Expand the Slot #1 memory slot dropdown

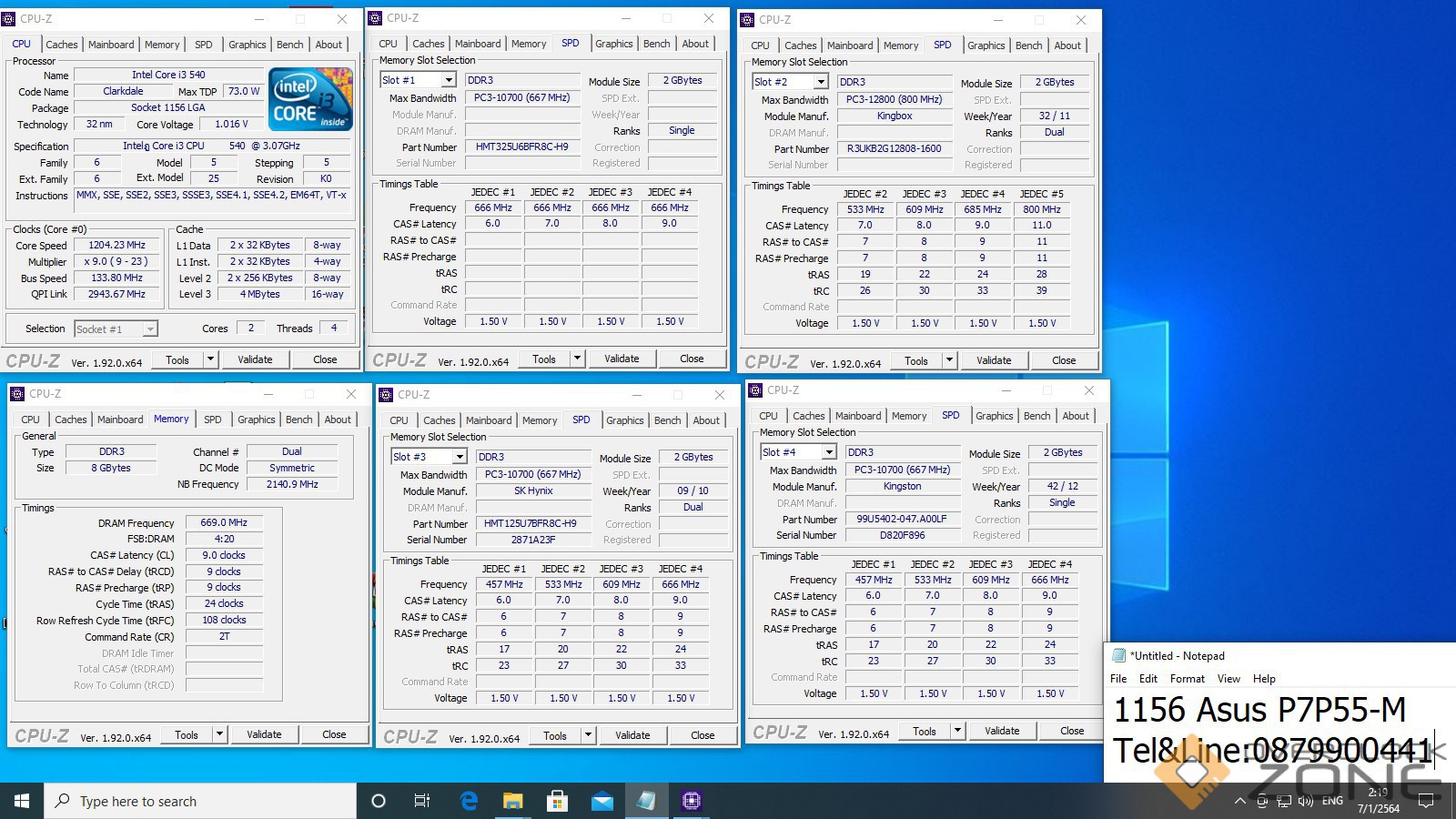[x=448, y=80]
